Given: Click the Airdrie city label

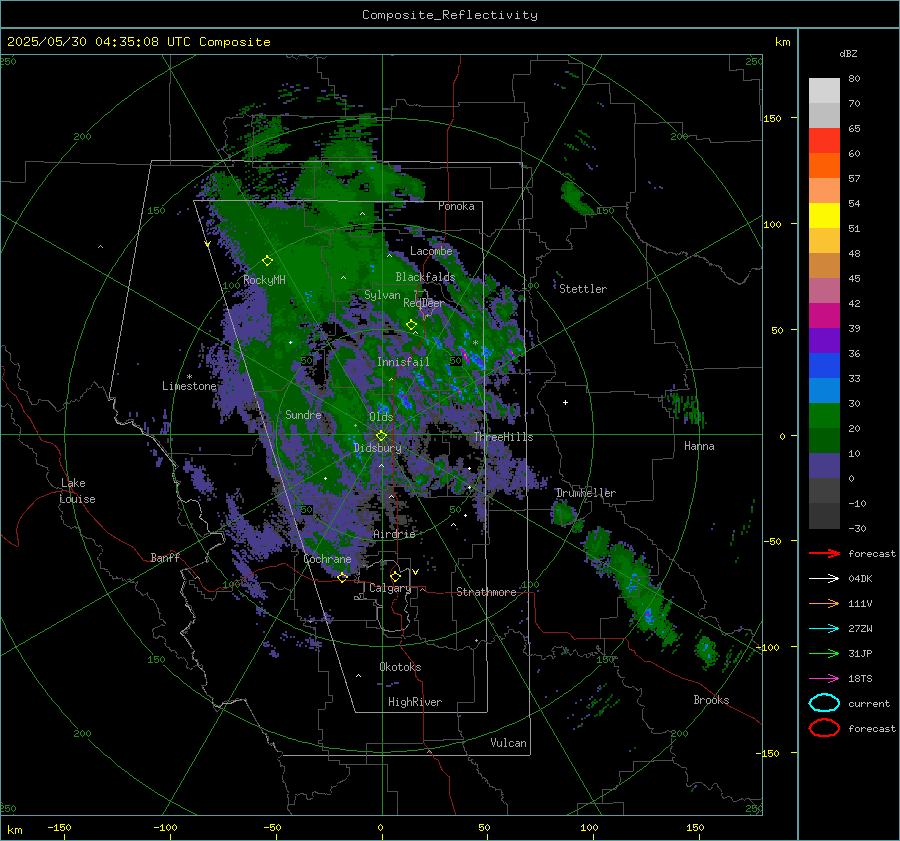Looking at the screenshot, I should (394, 534).
